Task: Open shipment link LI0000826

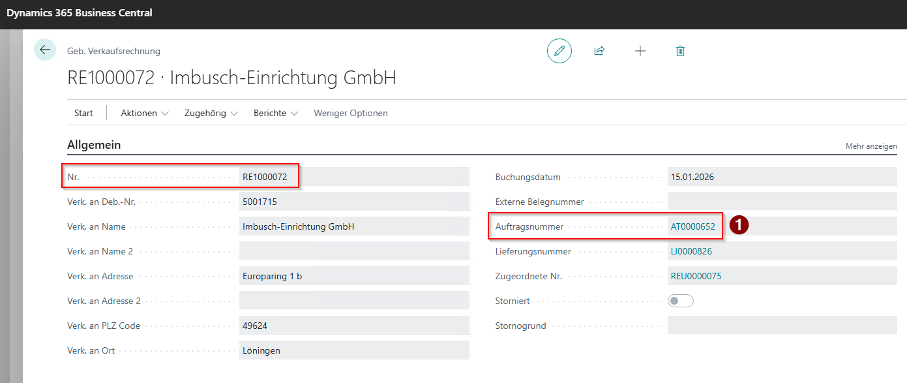Action: 691,251
